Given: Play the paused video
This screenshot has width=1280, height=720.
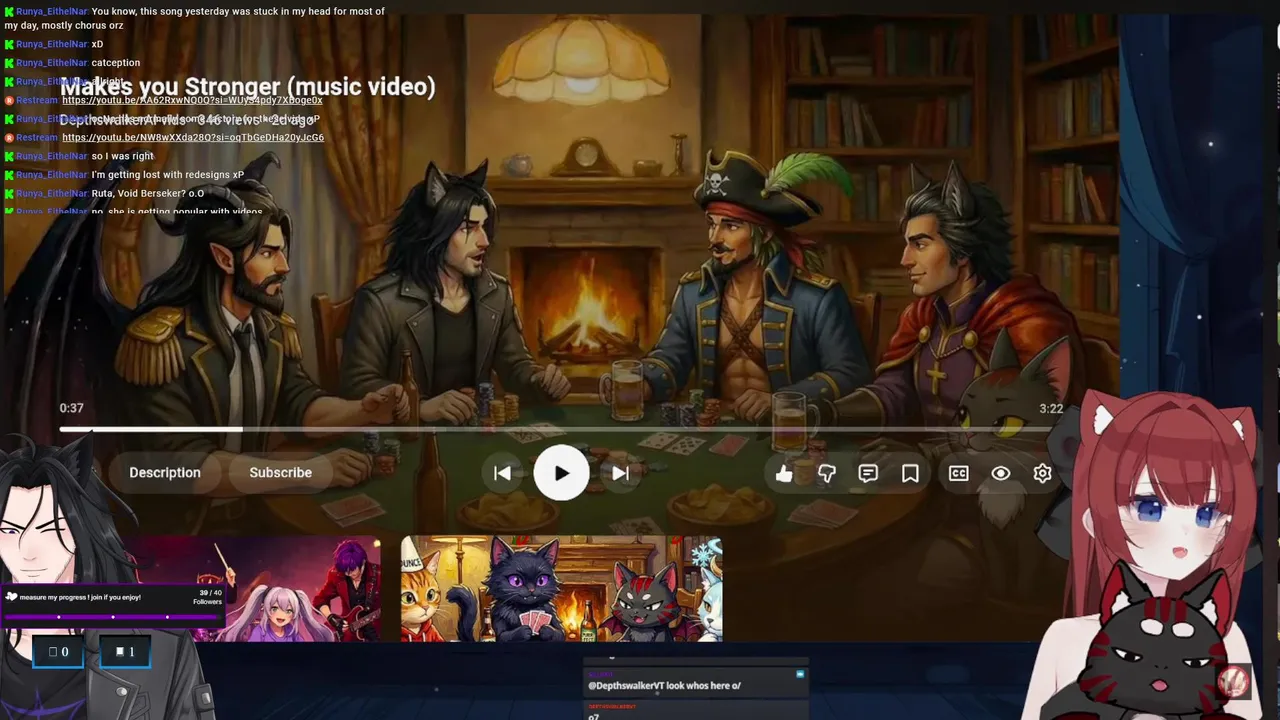Looking at the screenshot, I should pyautogui.click(x=561, y=473).
